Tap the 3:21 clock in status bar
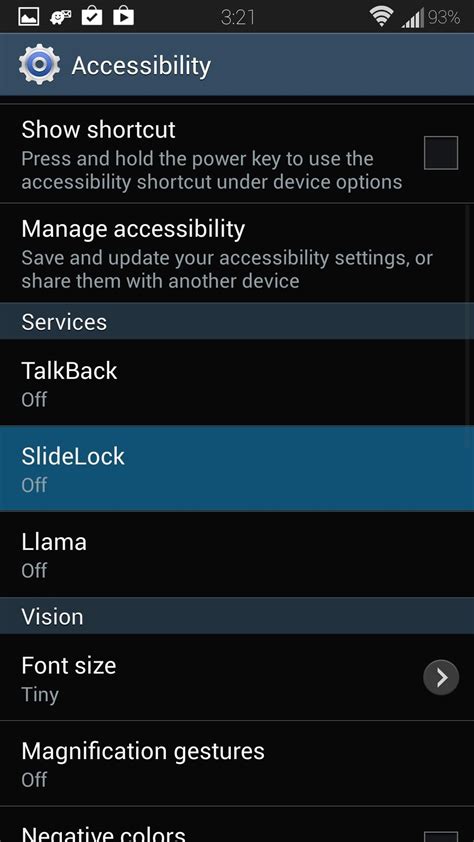474x842 pixels. pyautogui.click(x=238, y=18)
